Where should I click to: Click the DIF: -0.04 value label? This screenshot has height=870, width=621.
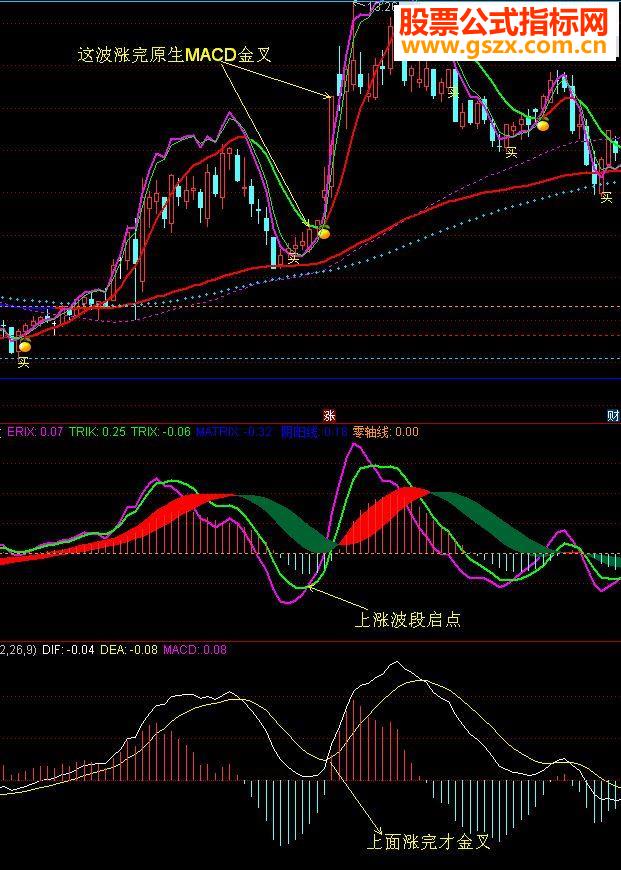[x=68, y=649]
